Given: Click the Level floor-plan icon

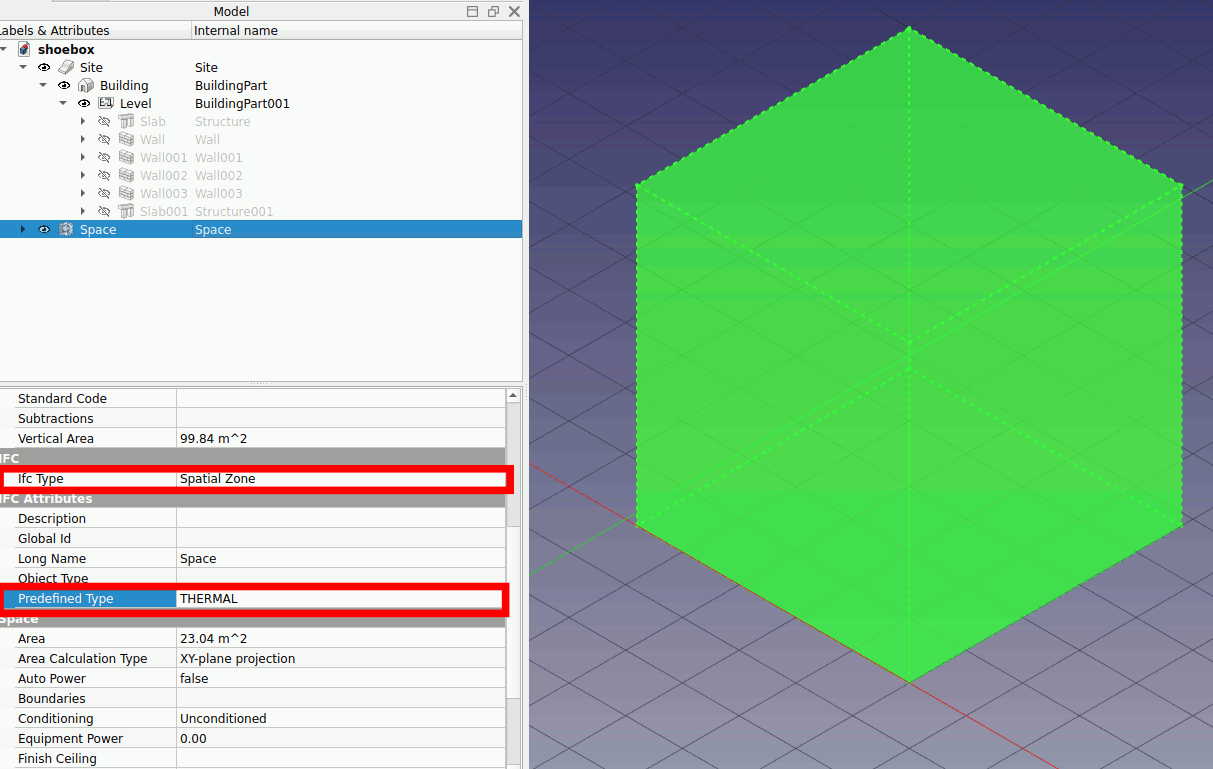Looking at the screenshot, I should 105,103.
